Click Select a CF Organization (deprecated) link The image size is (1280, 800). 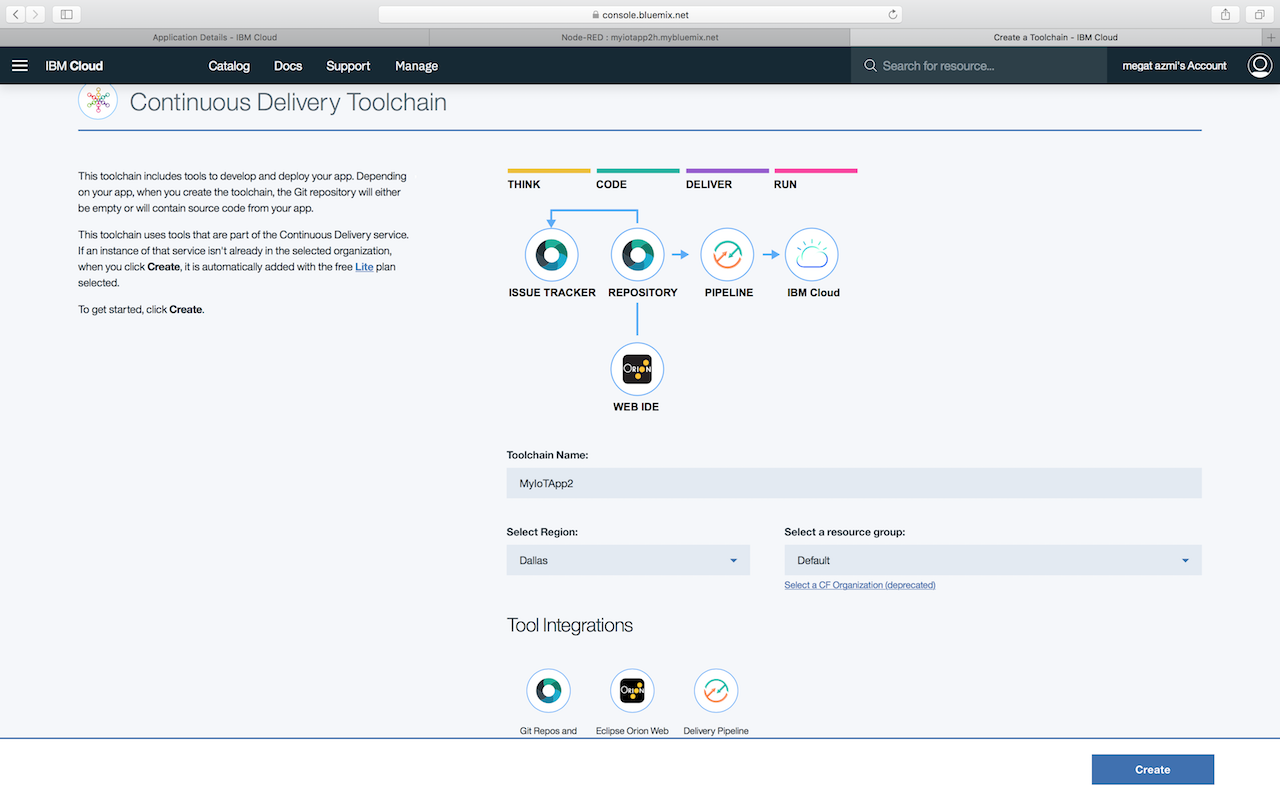coord(860,585)
